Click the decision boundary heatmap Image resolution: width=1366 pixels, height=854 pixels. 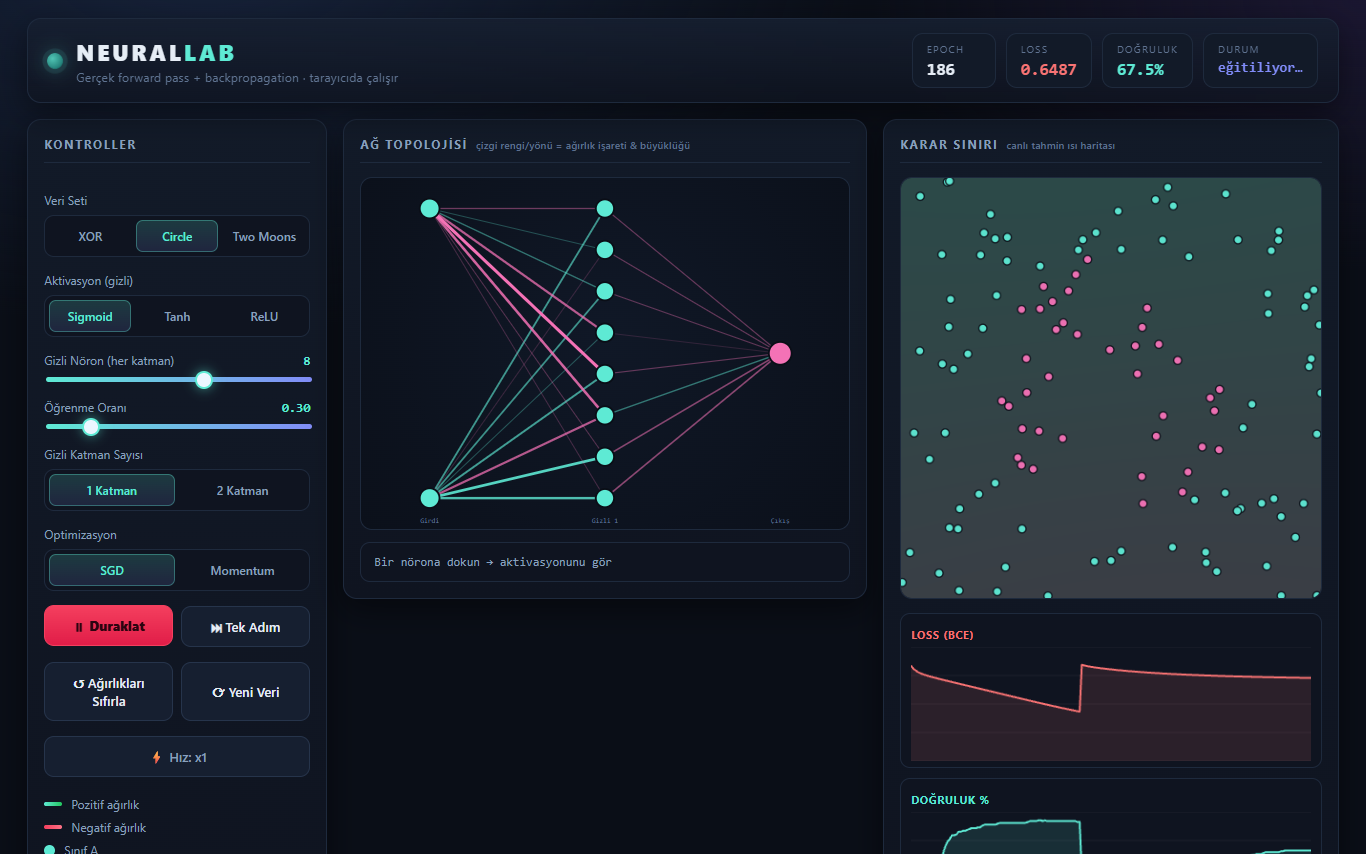tap(1111, 388)
